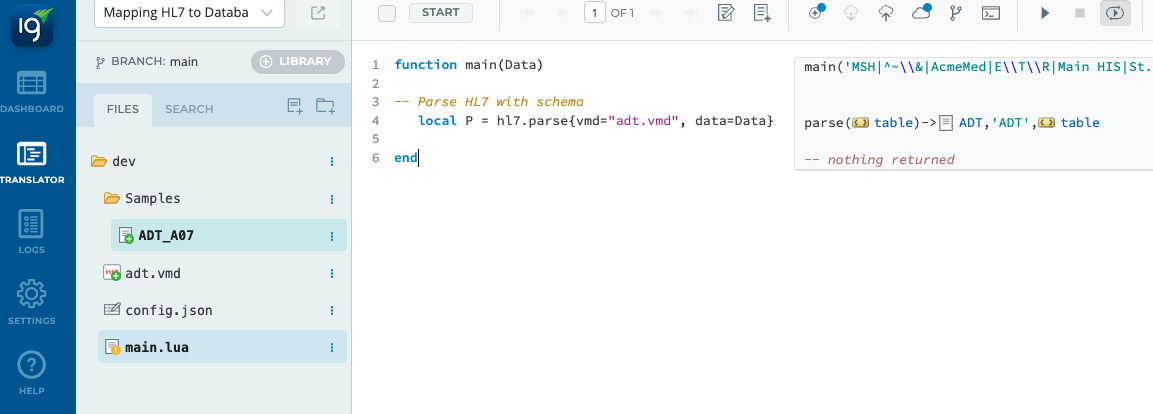Select the FILES tab
Viewport: 1153px width, 414px height.
pos(123,109)
